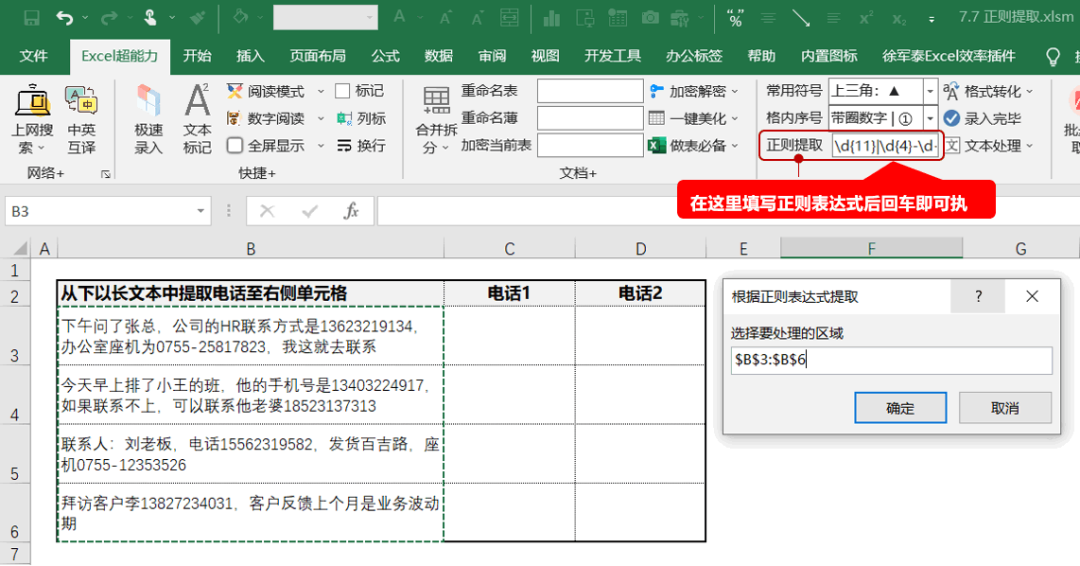
Task: Switch to the 公式 tab
Action: 385,56
